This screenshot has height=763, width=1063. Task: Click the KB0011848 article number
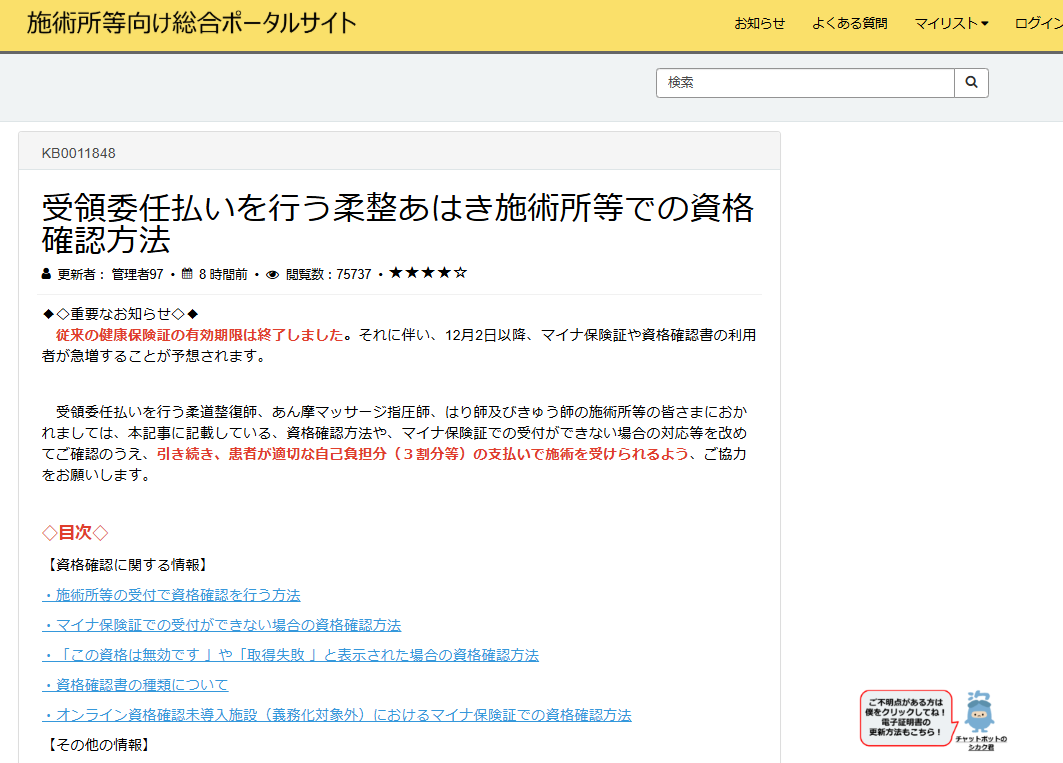pyautogui.click(x=78, y=153)
